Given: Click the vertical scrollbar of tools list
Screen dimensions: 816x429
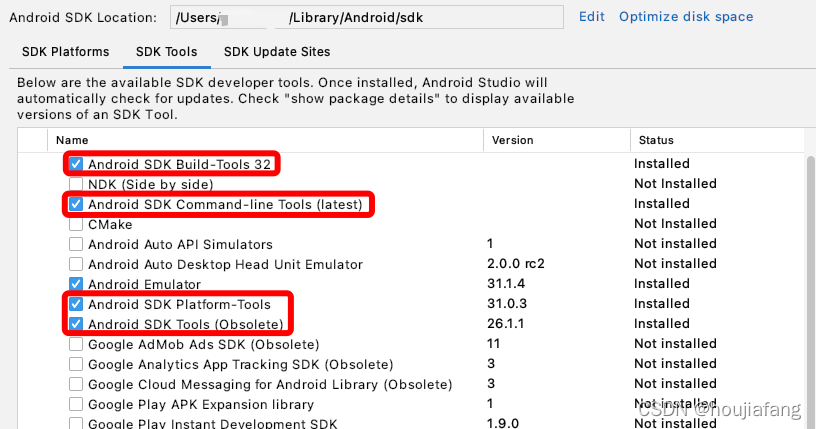Looking at the screenshot, I should [811, 292].
